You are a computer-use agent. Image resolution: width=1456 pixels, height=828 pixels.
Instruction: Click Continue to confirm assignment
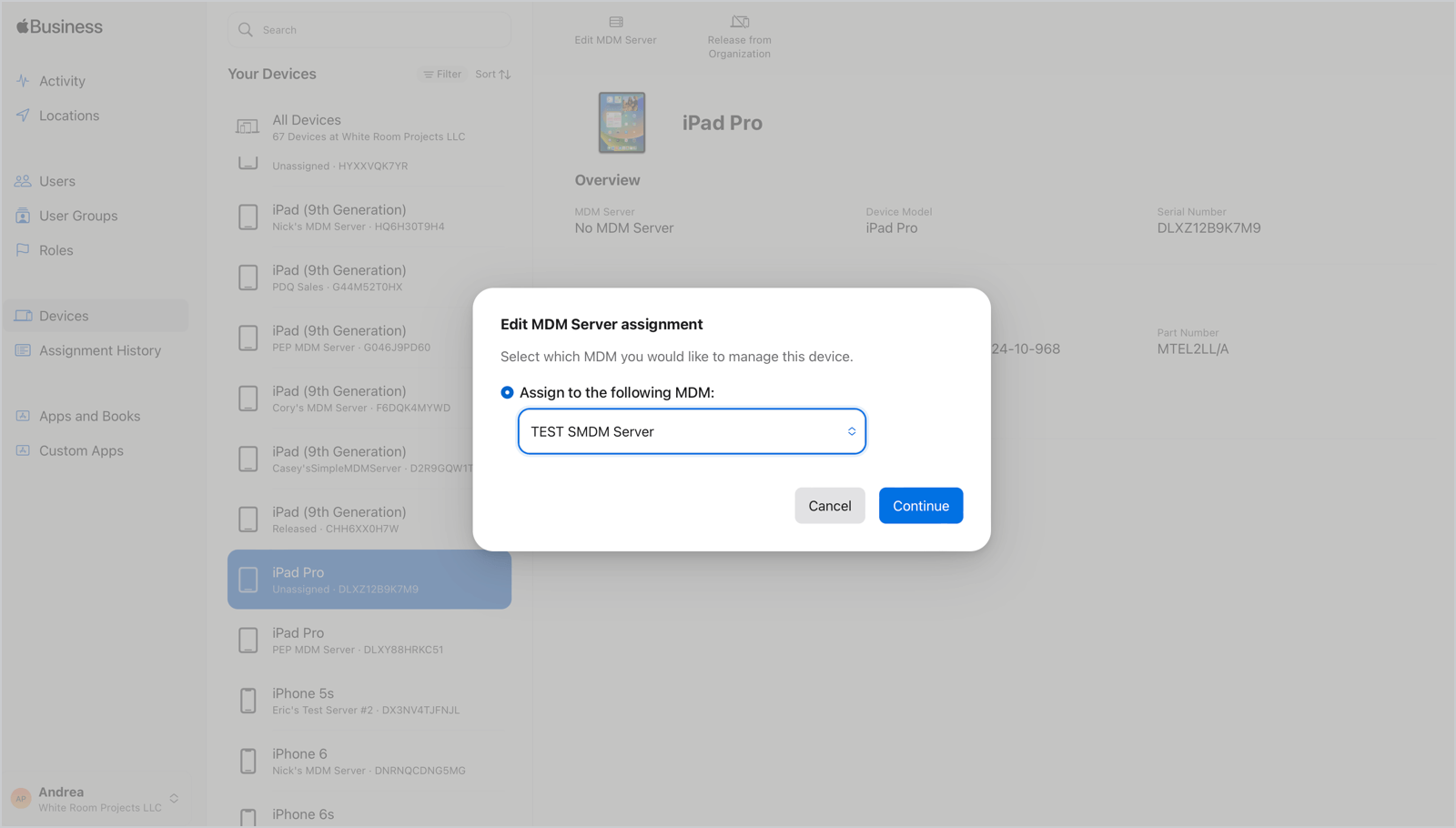pos(921,506)
